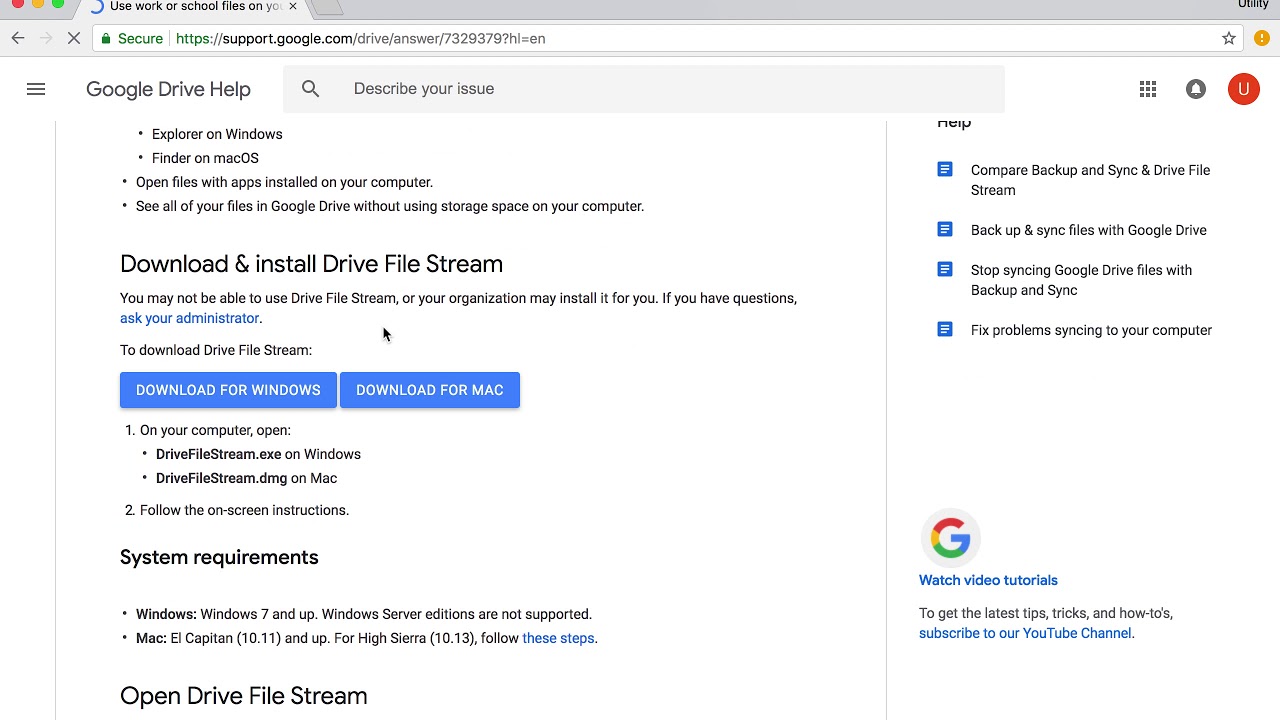This screenshot has width=1280, height=720.
Task: Open the notifications bell
Action: (1196, 90)
